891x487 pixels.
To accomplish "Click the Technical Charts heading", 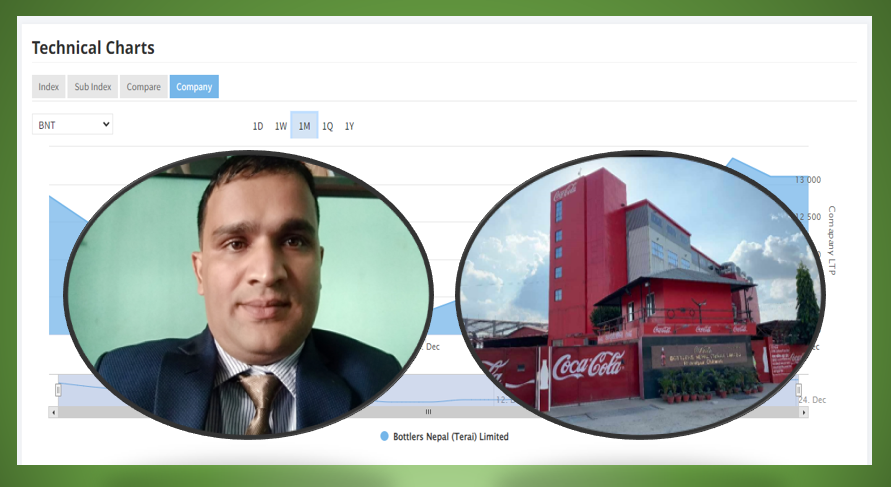I will click(93, 47).
